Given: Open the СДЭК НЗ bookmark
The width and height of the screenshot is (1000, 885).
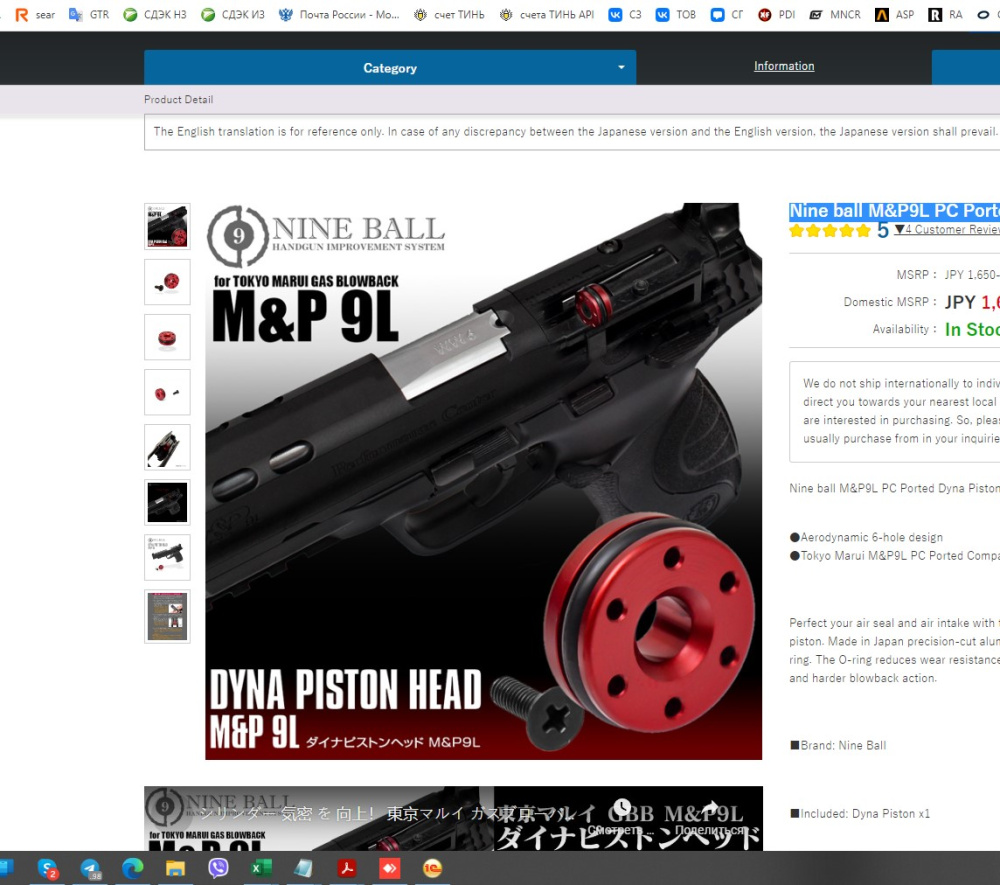Looking at the screenshot, I should click(x=155, y=15).
